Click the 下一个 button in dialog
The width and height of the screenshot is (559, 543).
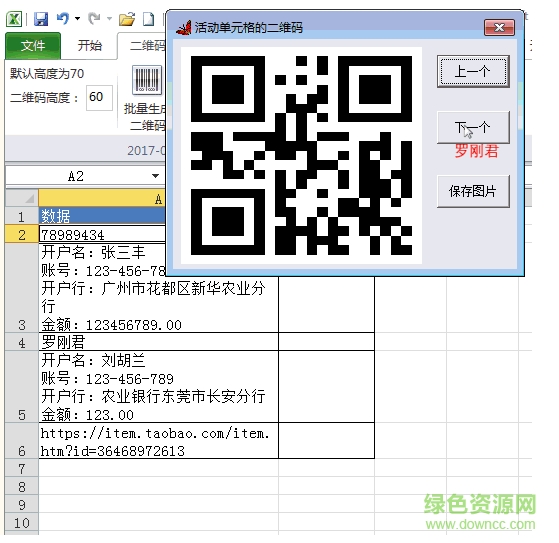click(x=473, y=127)
